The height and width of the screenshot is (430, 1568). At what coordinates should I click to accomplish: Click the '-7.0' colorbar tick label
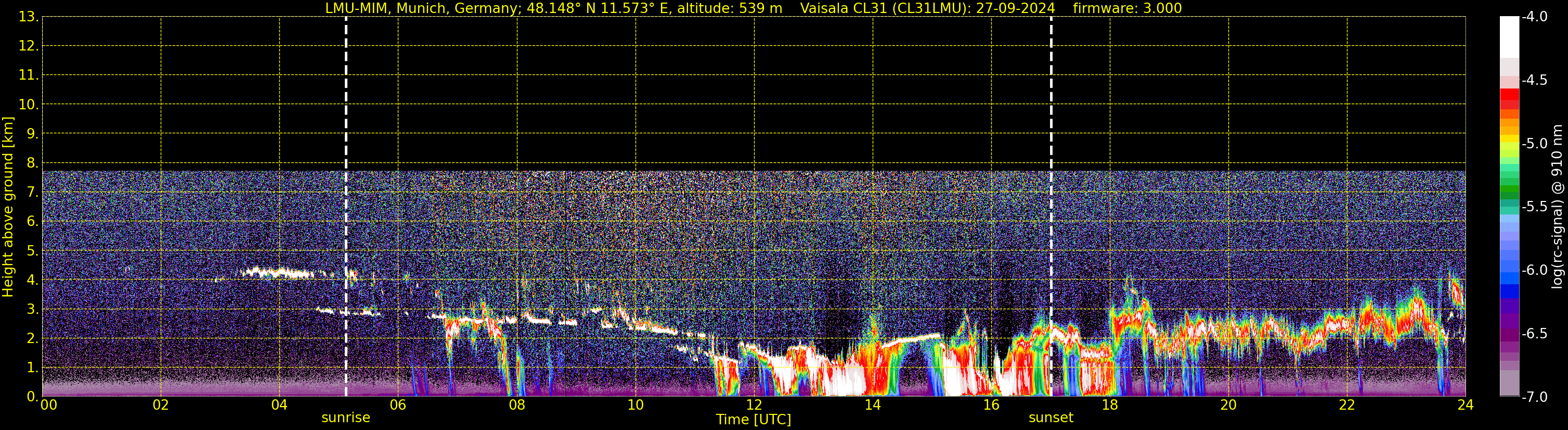coord(1534,397)
